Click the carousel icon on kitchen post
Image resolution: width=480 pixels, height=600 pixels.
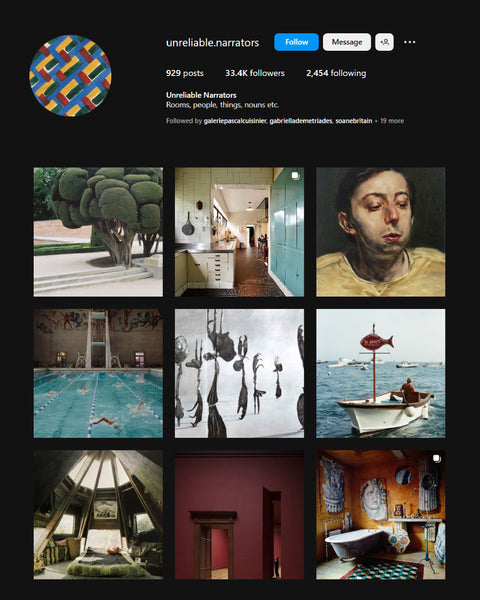[295, 176]
